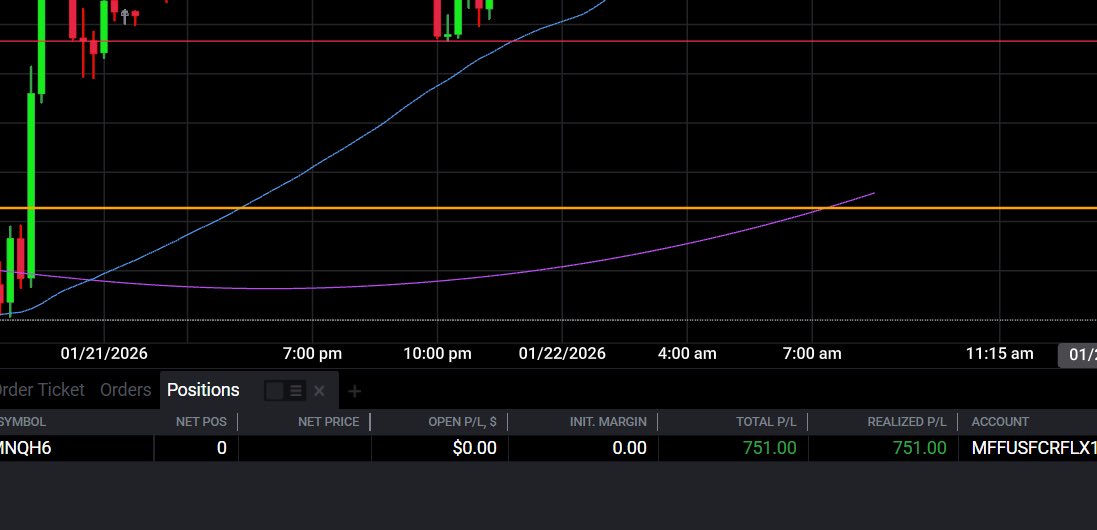This screenshot has height=530, width=1097.
Task: Add a new panel tab with plus
Action: (354, 391)
